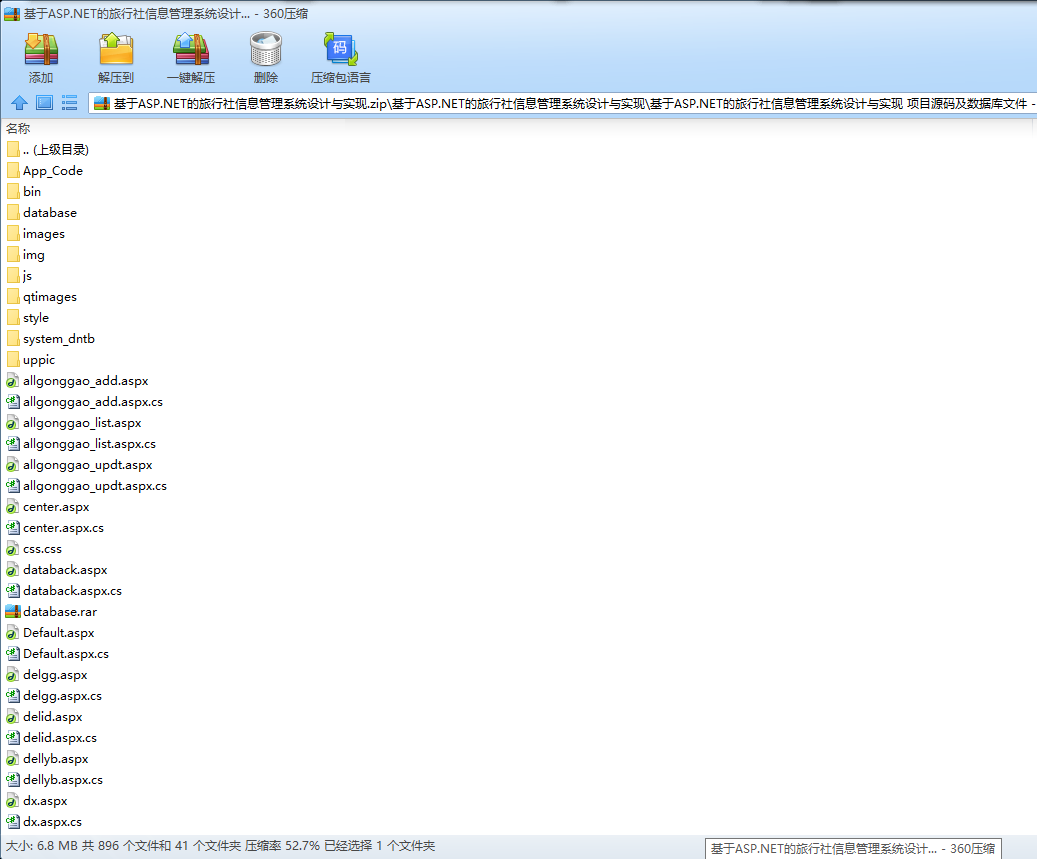This screenshot has height=859, width=1037.
Task: Switch to large icon view mode
Action: coord(44,102)
